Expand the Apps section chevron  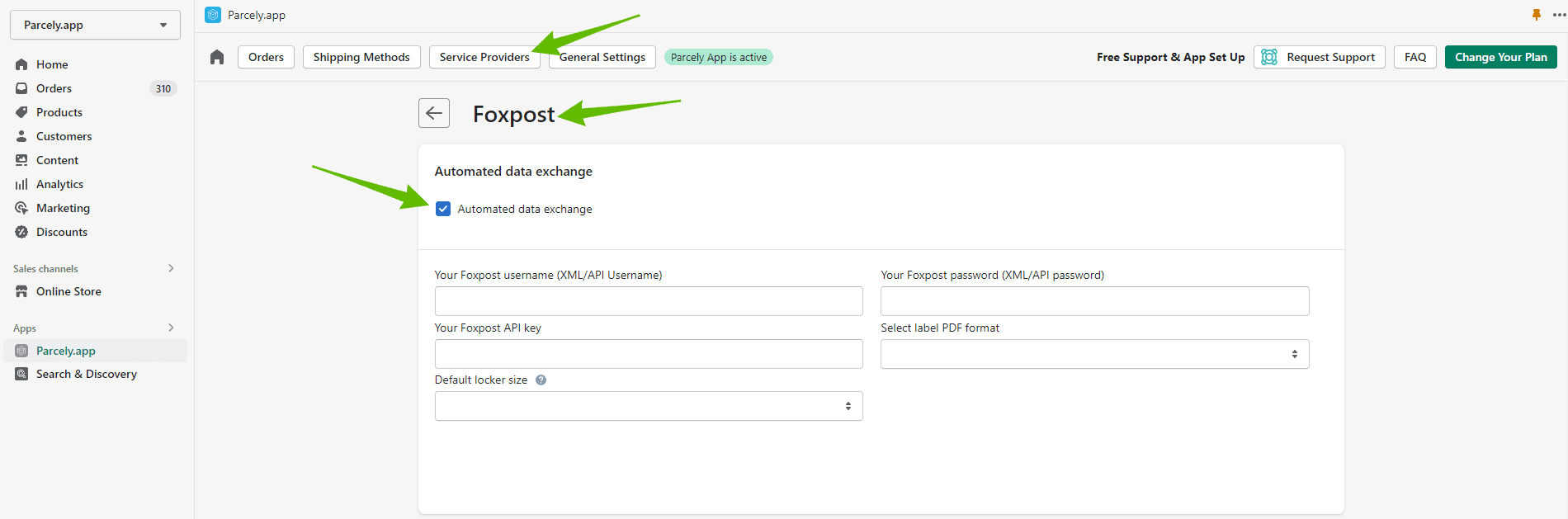pyautogui.click(x=171, y=328)
